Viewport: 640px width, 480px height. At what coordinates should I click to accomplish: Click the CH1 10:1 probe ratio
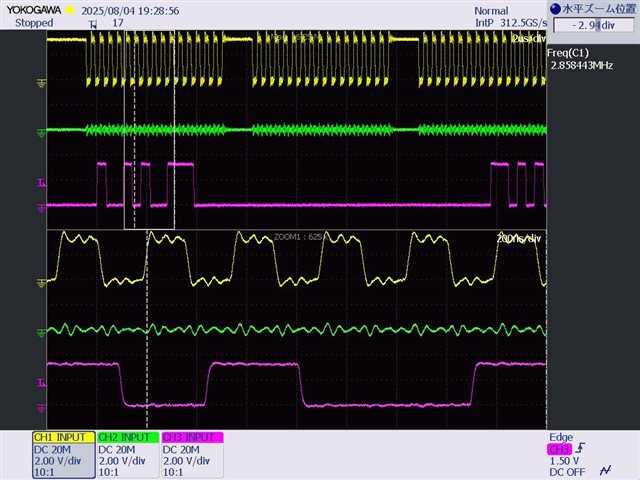coord(44,472)
